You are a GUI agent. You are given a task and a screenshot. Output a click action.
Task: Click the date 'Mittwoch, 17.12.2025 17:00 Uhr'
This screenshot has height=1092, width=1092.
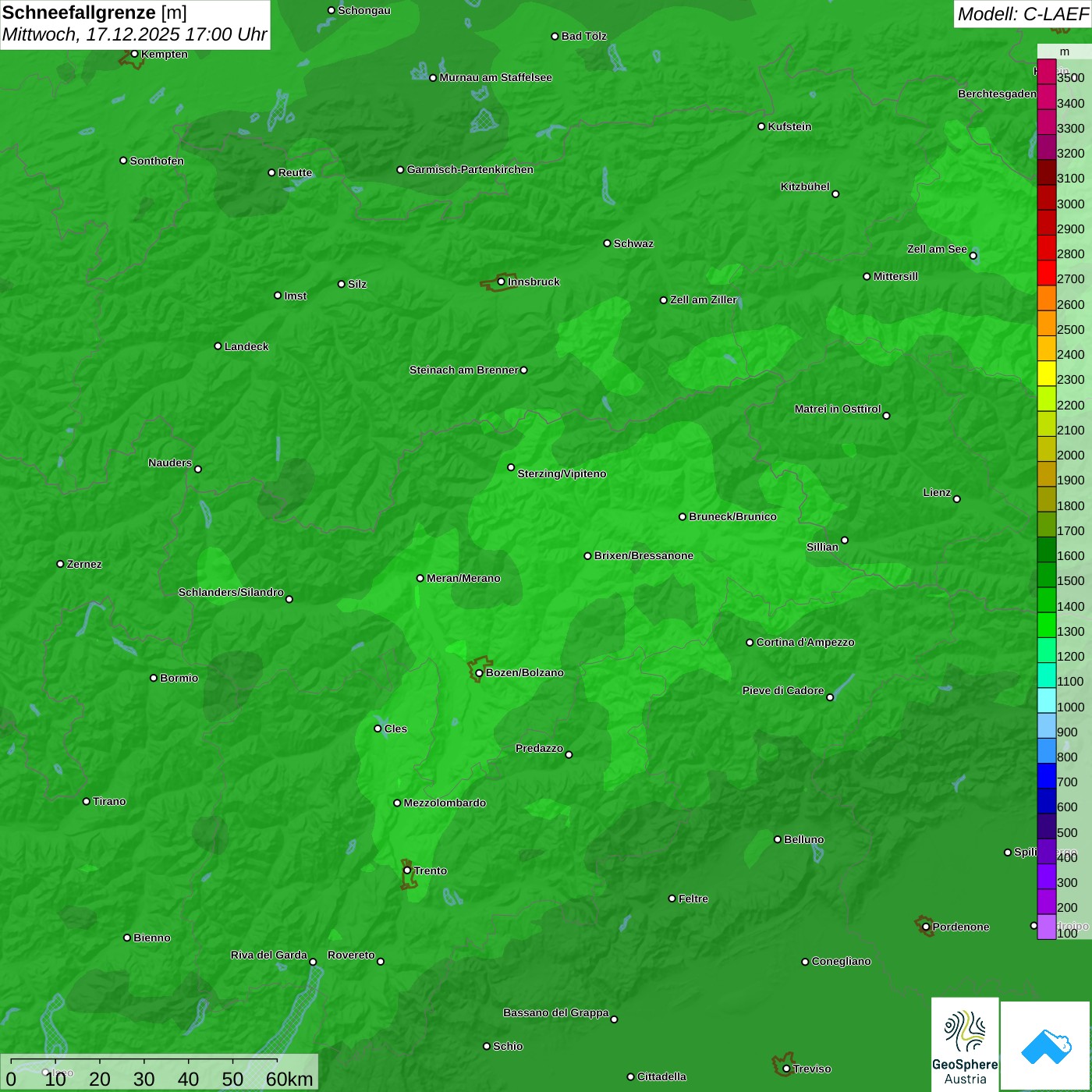[x=134, y=35]
